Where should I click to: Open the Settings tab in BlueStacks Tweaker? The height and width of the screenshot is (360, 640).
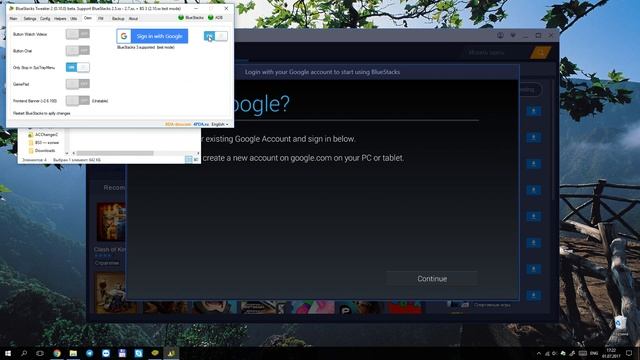[29, 18]
